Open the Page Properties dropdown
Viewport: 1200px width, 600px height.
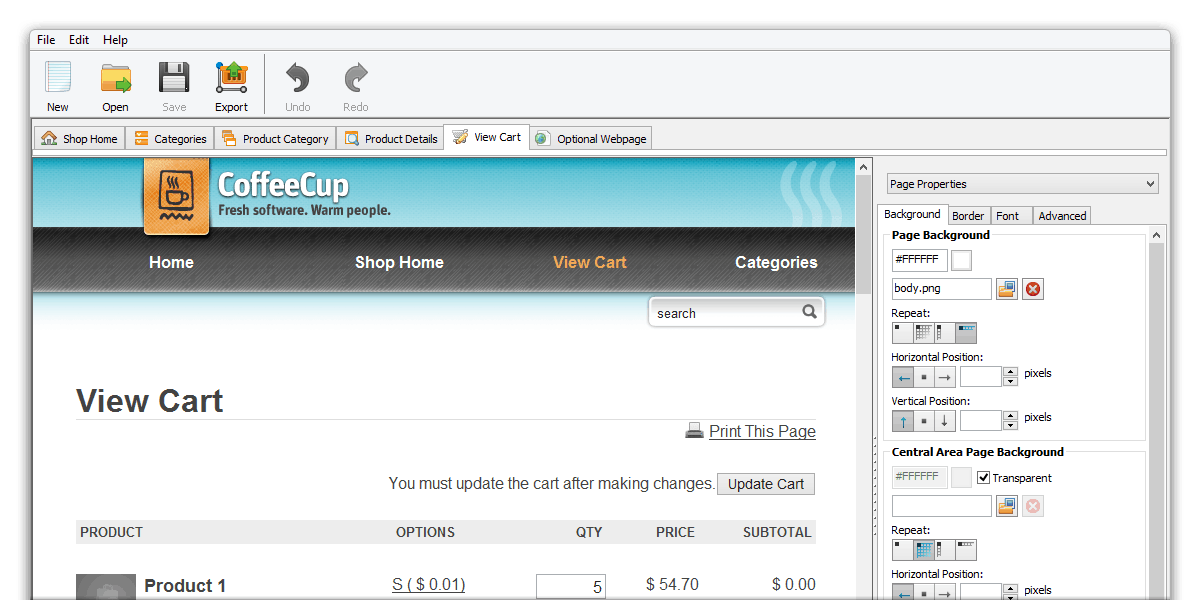tap(1022, 184)
